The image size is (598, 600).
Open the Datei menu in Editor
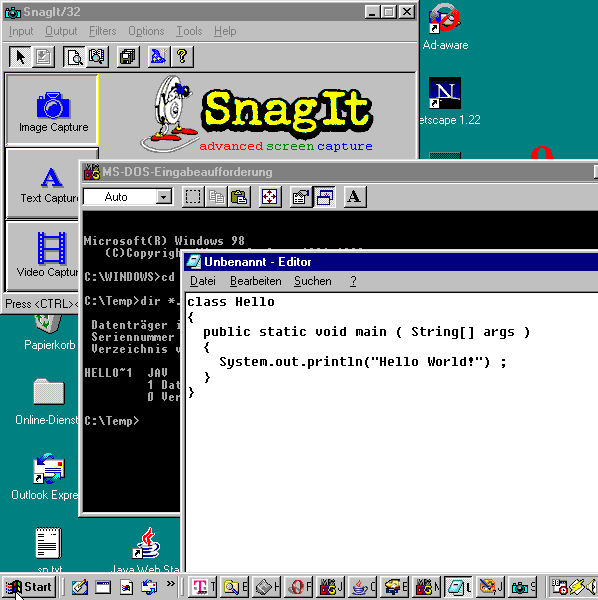[x=203, y=281]
